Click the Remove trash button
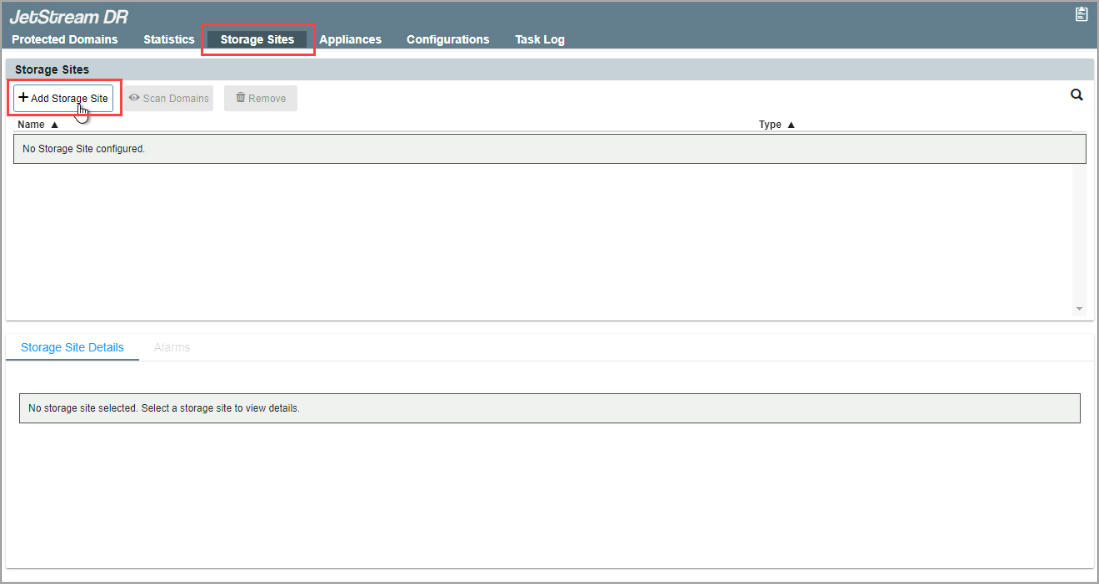Image resolution: width=1099 pixels, height=584 pixels. pyautogui.click(x=260, y=98)
